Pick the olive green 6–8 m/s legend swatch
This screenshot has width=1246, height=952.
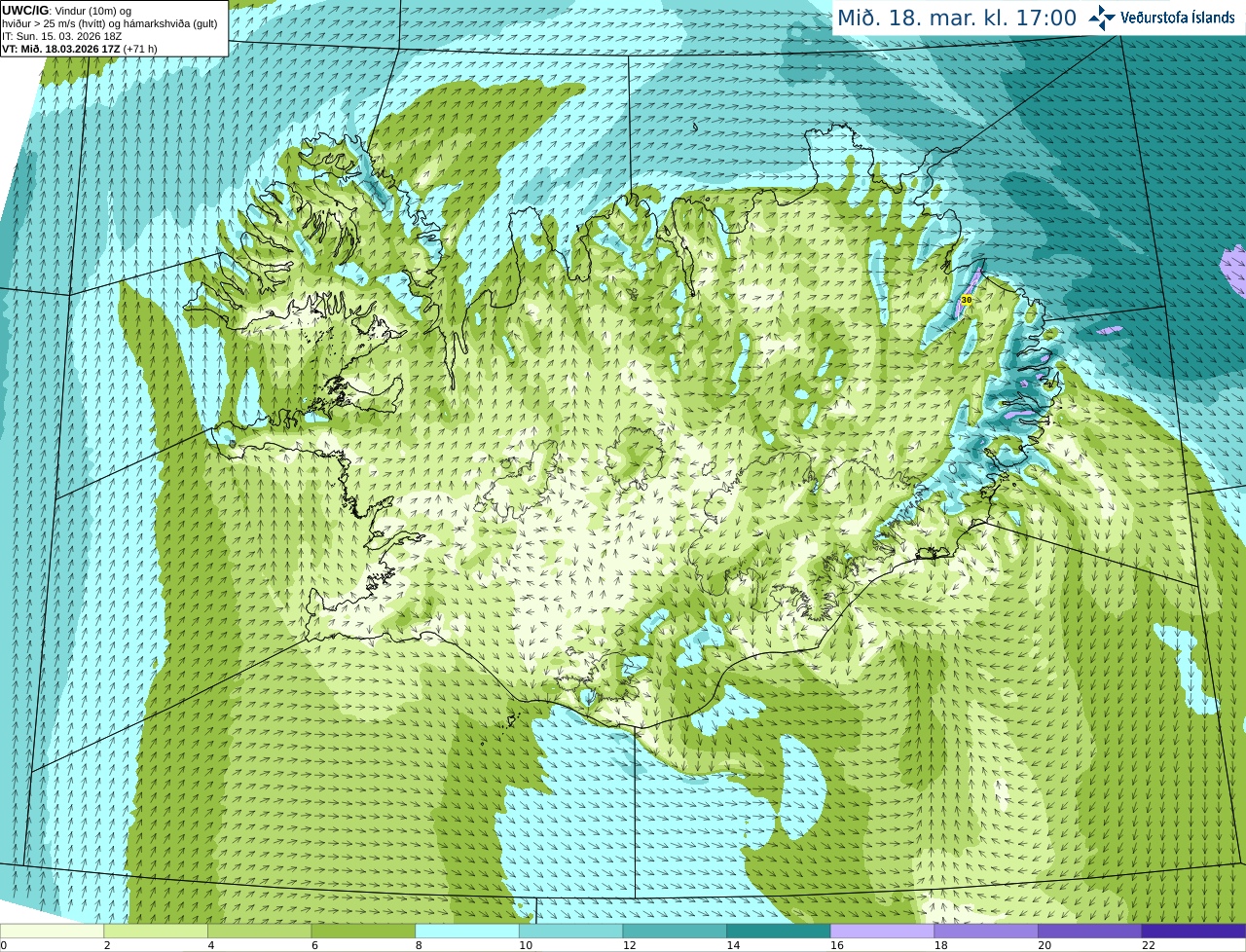click(363, 932)
